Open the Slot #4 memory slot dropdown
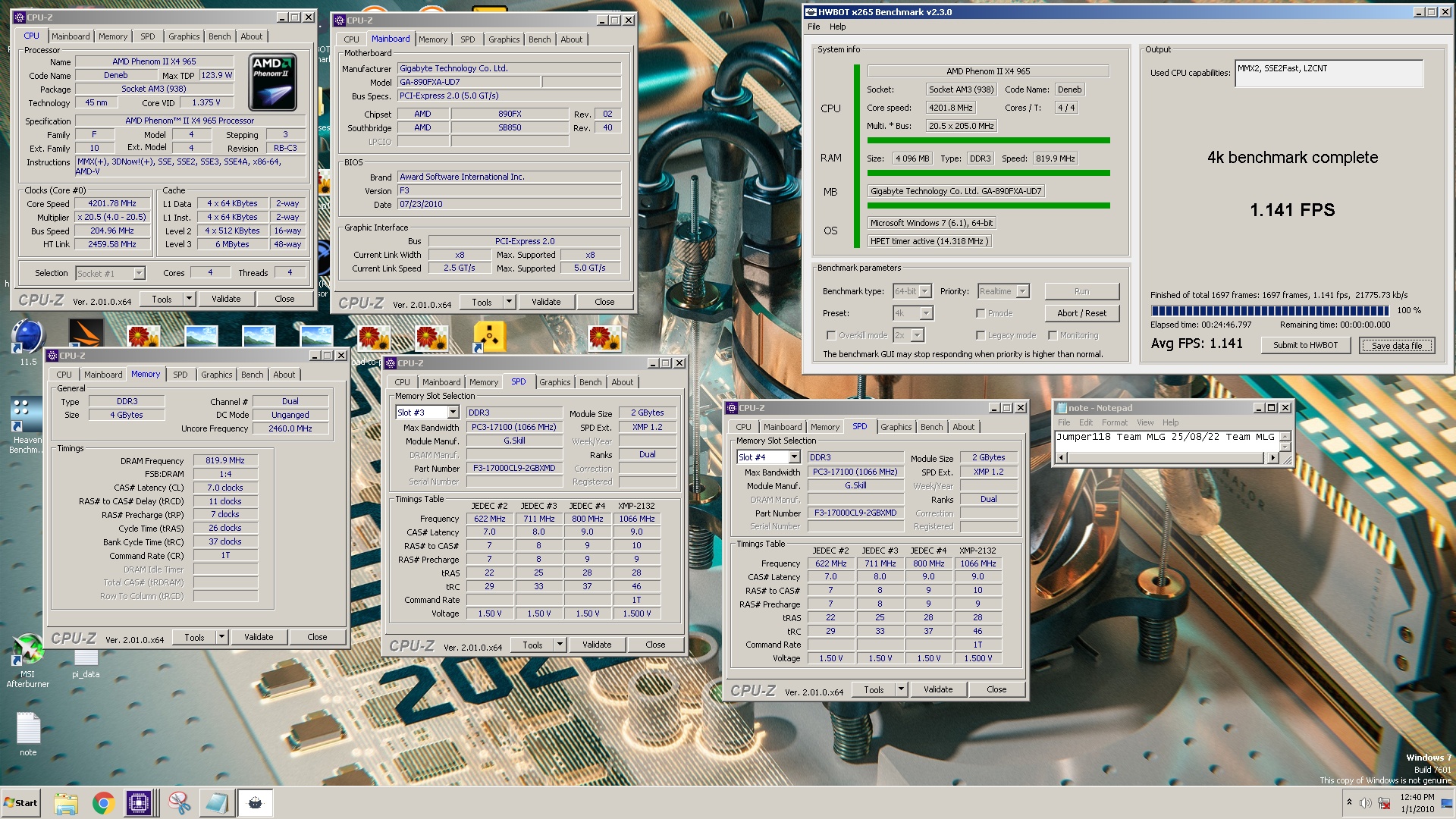The width and height of the screenshot is (1456, 819). point(794,457)
